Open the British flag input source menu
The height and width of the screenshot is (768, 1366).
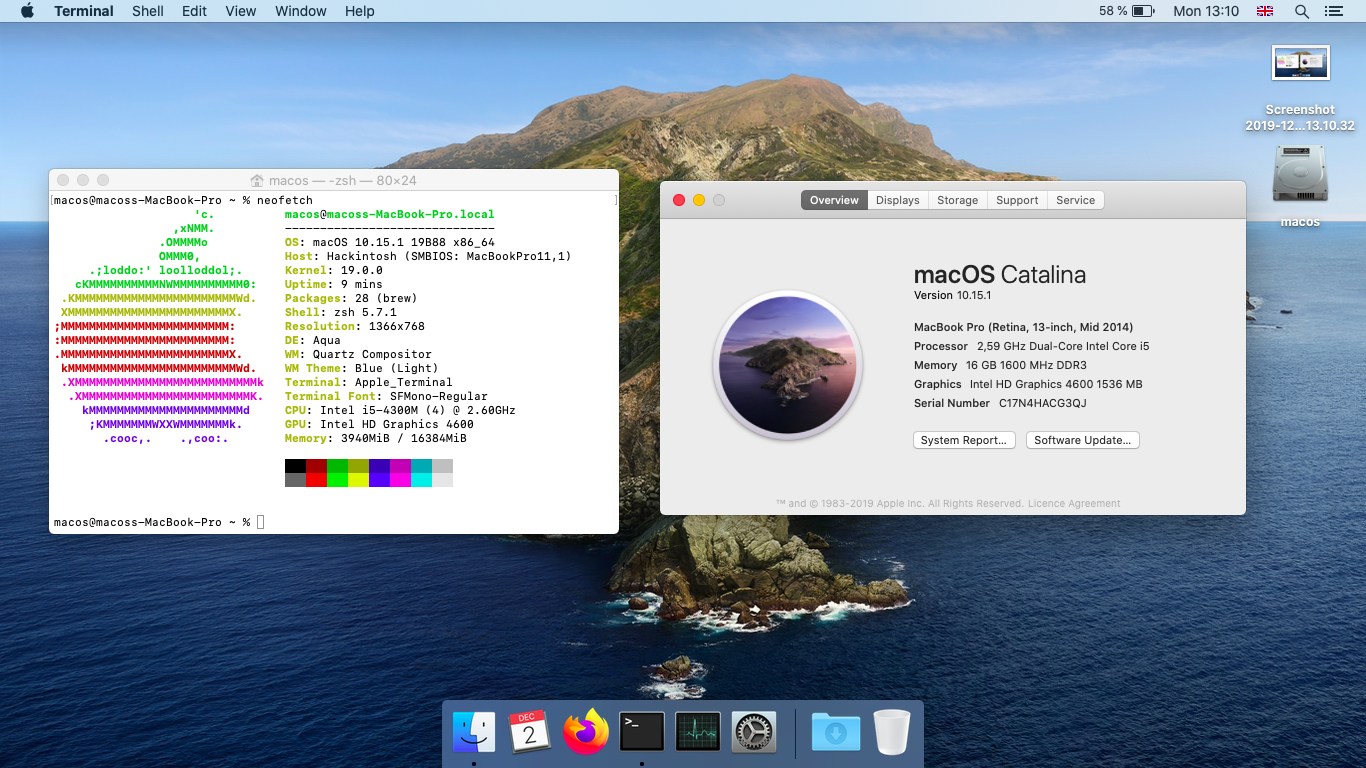tap(1265, 11)
